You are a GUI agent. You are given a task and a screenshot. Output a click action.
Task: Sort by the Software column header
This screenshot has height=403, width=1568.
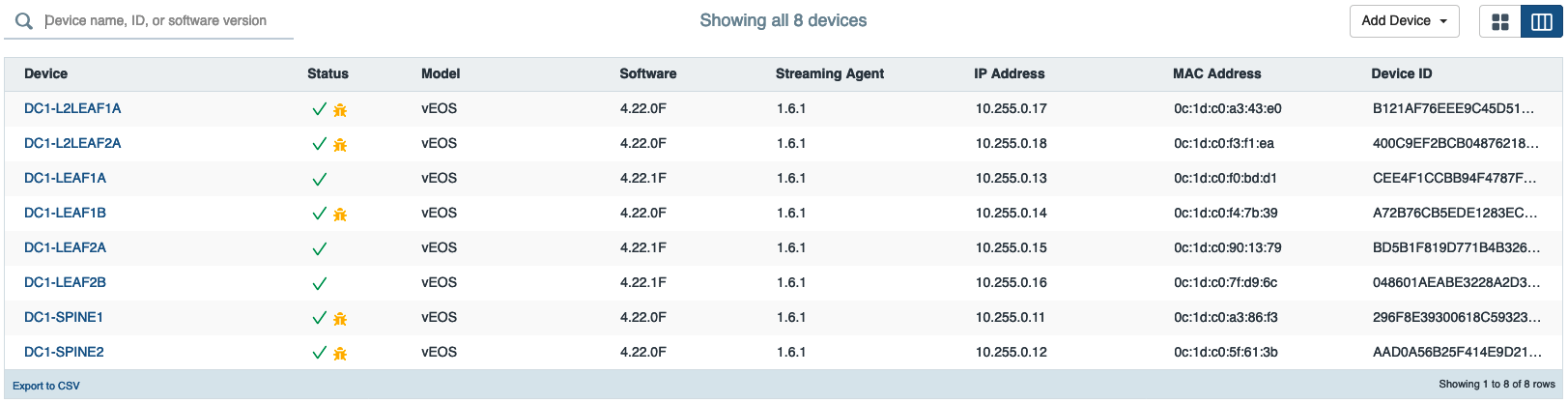(x=647, y=73)
